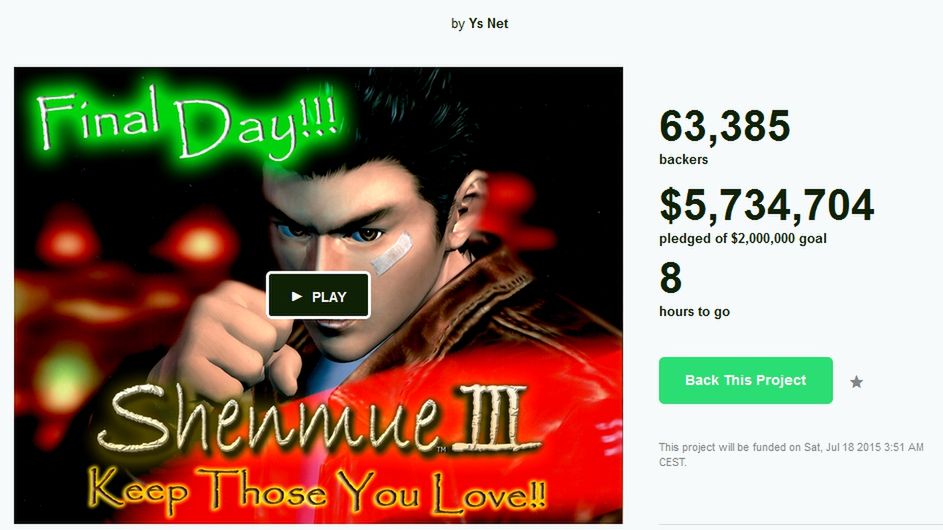This screenshot has width=943, height=530.
Task: Click the funding date notice text
Action: tap(791, 455)
